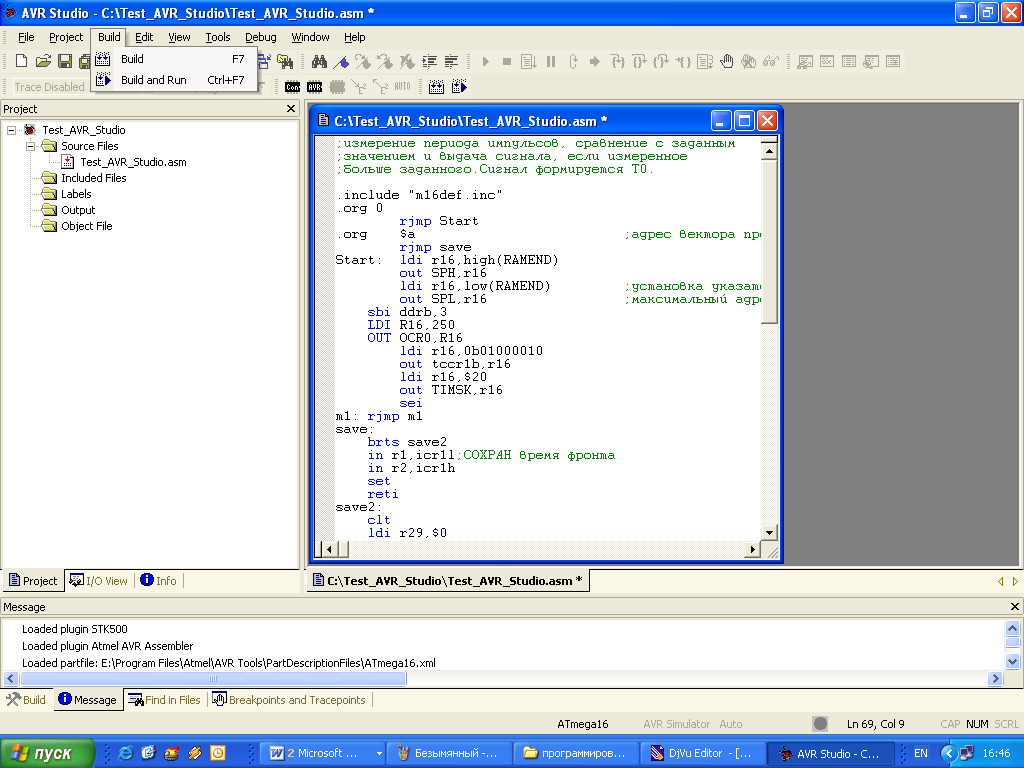Open the Microsoft Word taskbar group
Image resolution: width=1024 pixels, height=768 pixels.
325,754
